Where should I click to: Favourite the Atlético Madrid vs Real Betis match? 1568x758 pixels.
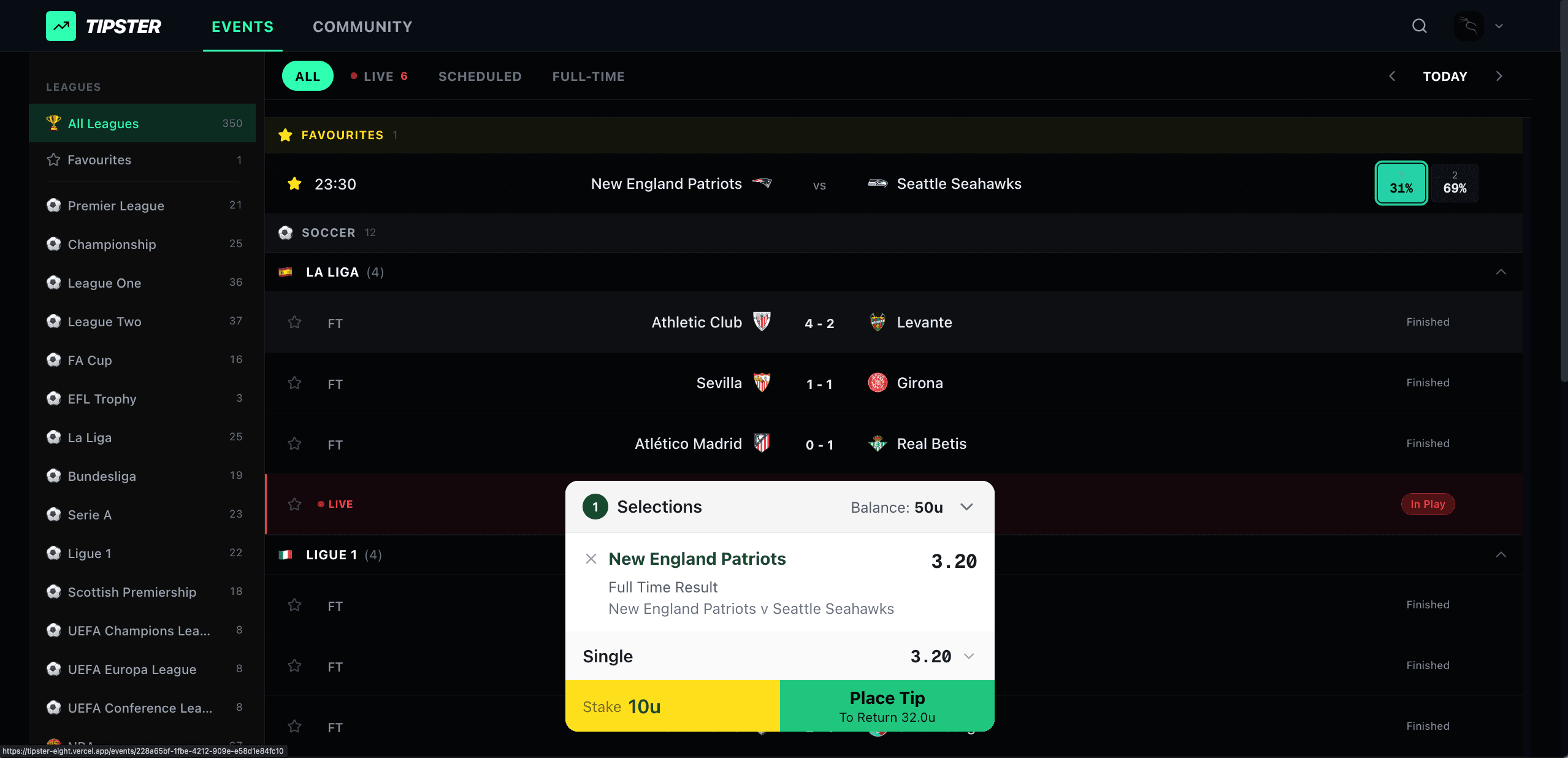pos(294,443)
